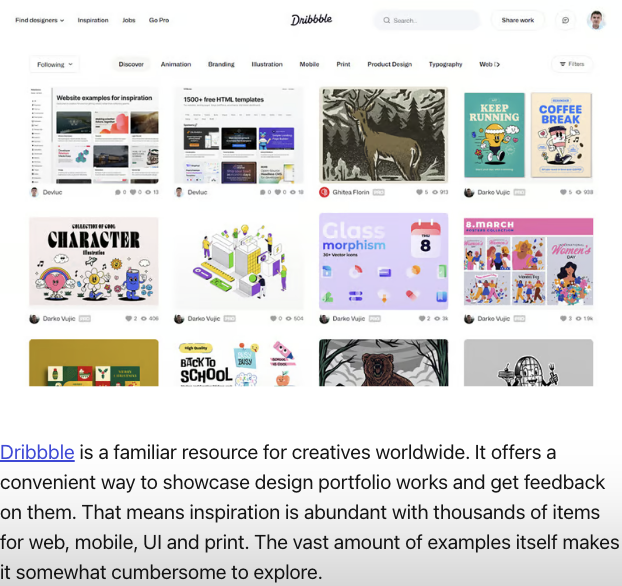Click the search magnifier icon
This screenshot has height=586, width=622.
click(x=386, y=20)
